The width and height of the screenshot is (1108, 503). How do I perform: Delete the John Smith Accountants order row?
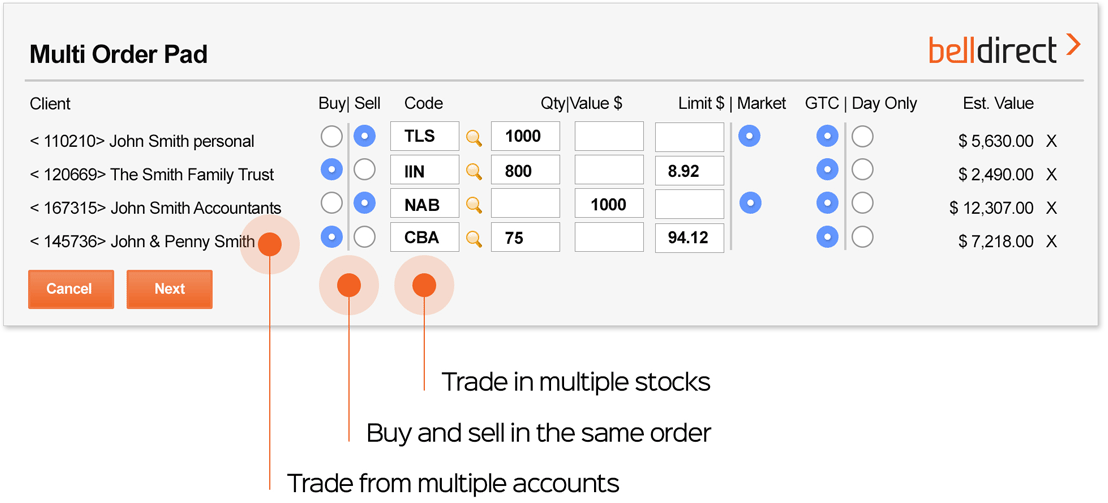click(1051, 208)
